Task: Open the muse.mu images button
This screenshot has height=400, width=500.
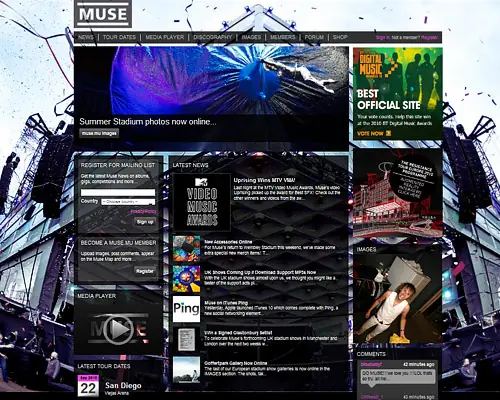Action: (x=99, y=133)
